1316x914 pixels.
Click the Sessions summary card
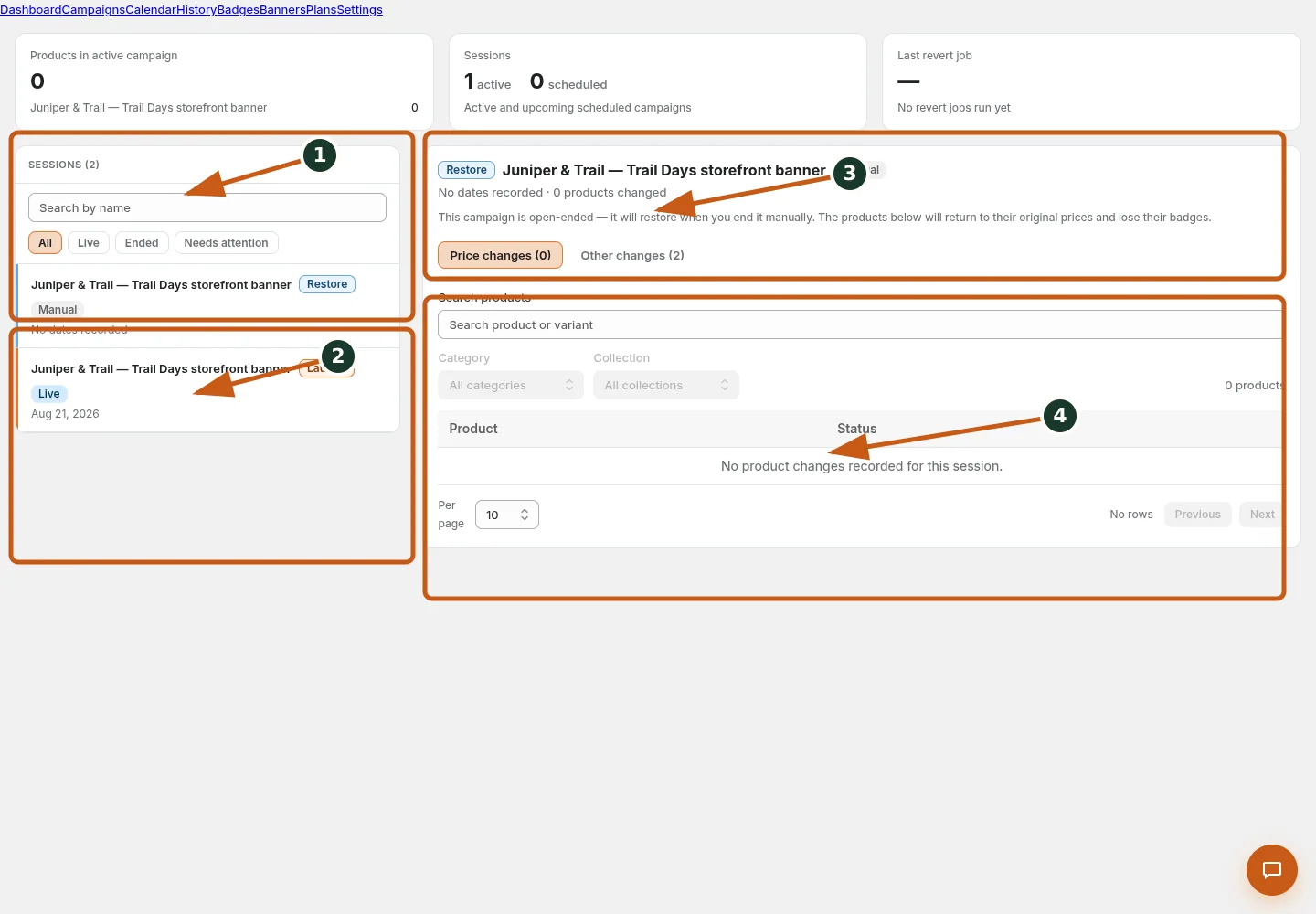pos(658,81)
